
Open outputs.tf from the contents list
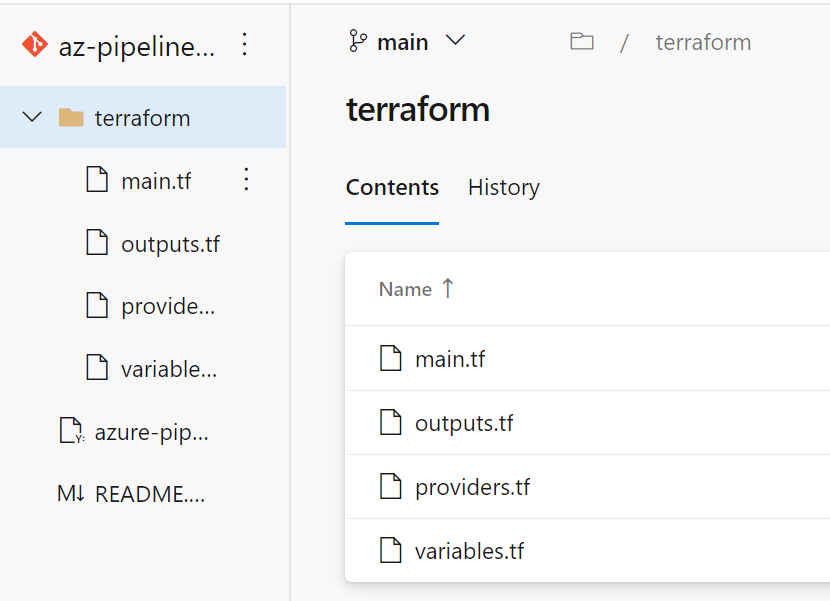464,423
